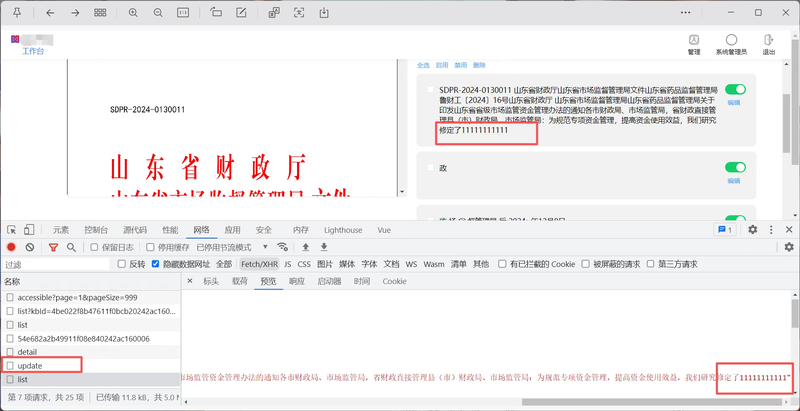Open the 响应 response tab
Screen dimensions: 800x411
[296, 281]
